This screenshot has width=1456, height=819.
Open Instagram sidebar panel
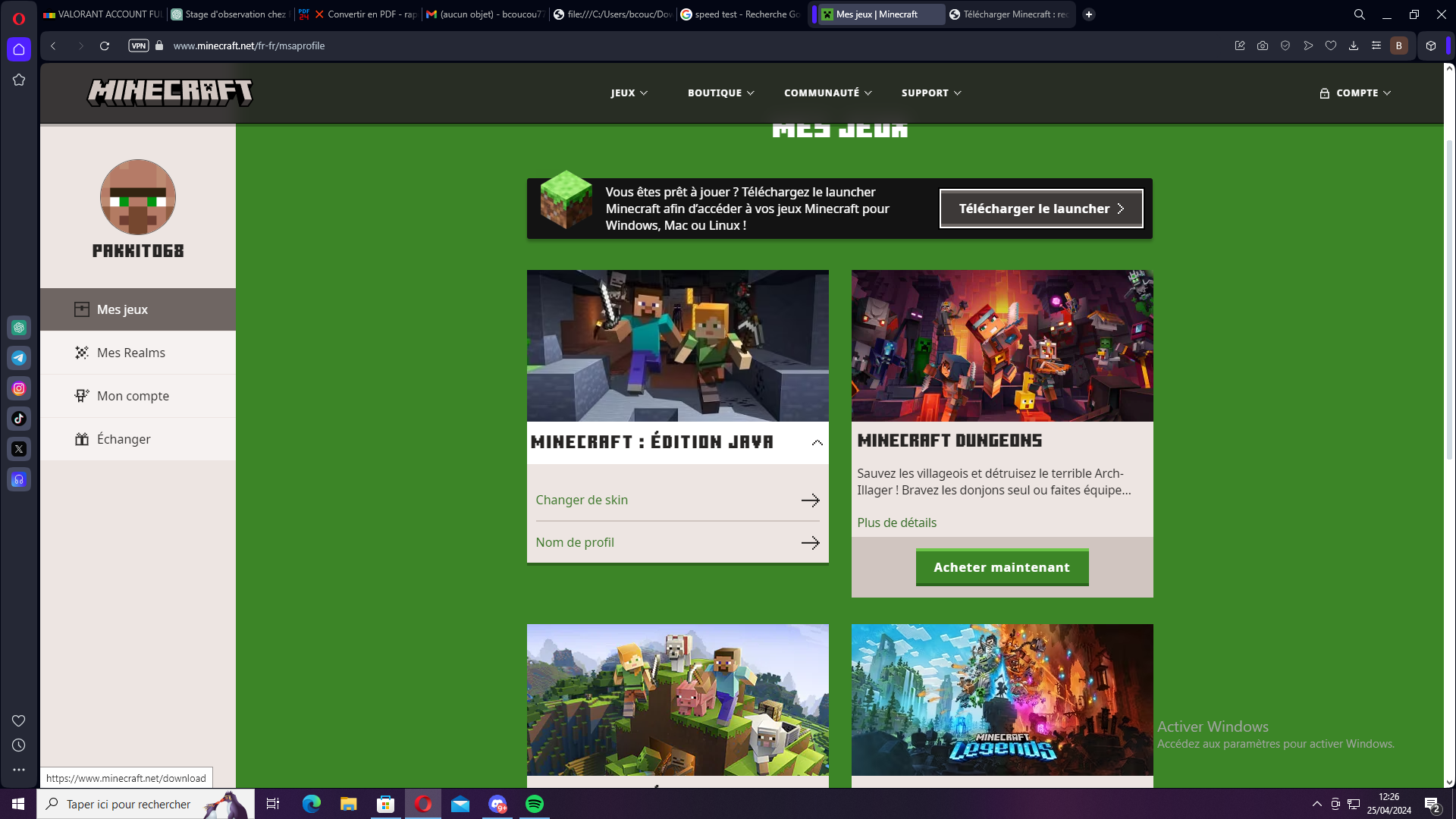coord(19,388)
